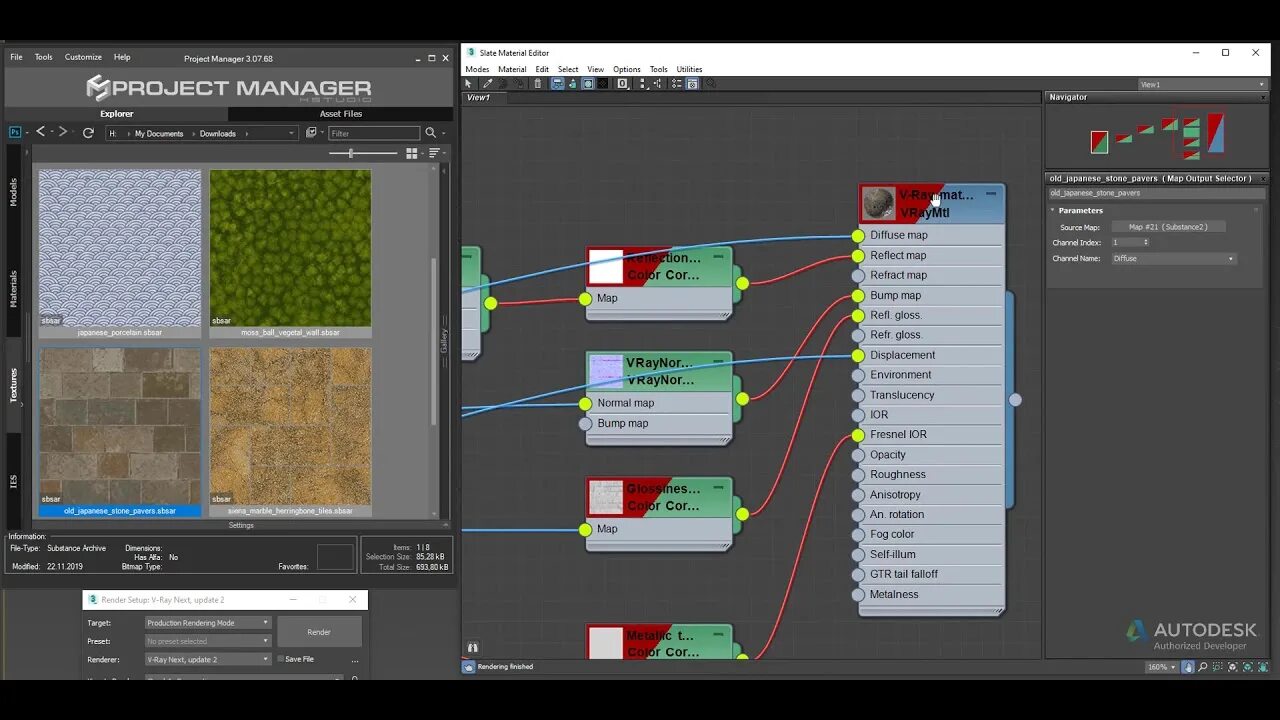Open the Material menu
Image resolution: width=1280 pixels, height=720 pixels.
point(512,69)
